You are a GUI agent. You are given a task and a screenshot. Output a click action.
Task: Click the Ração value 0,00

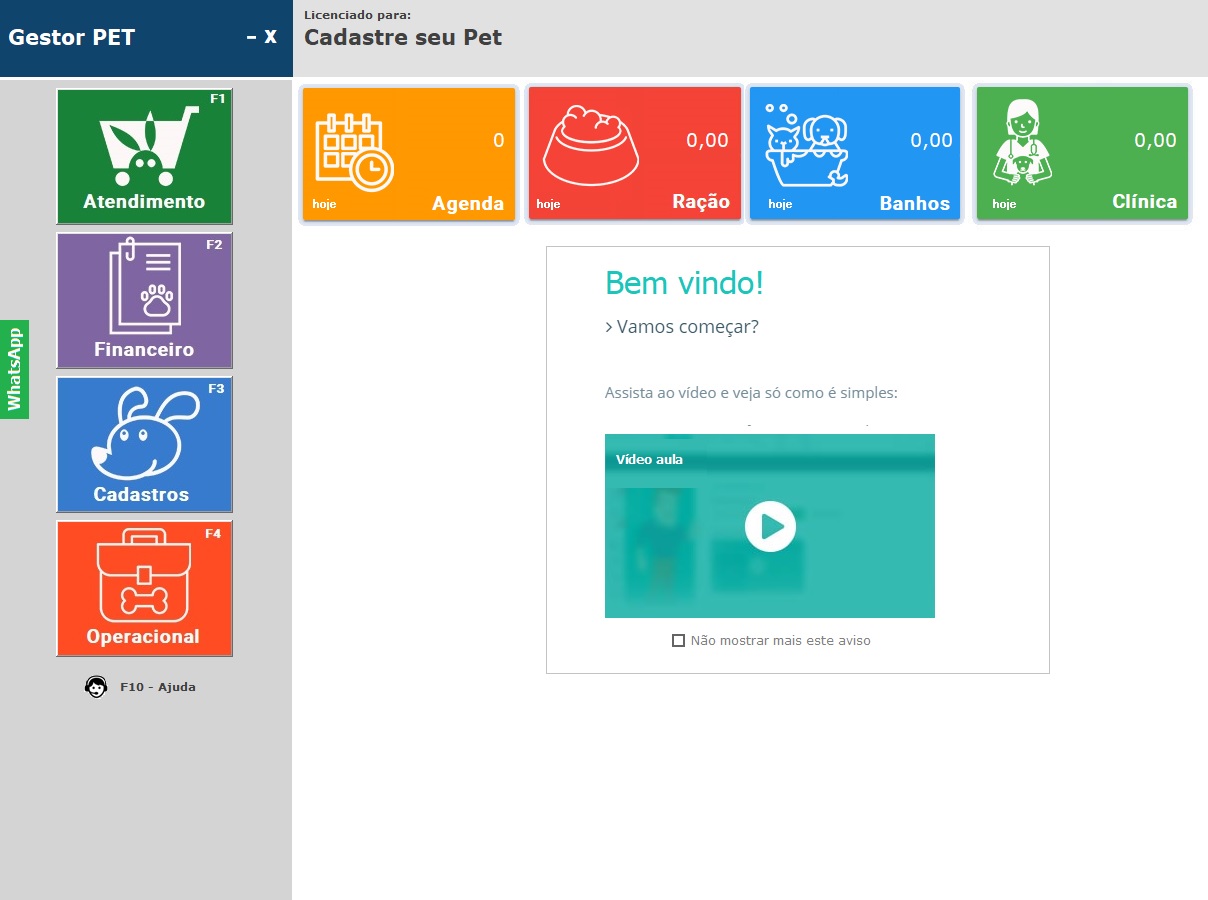point(707,141)
